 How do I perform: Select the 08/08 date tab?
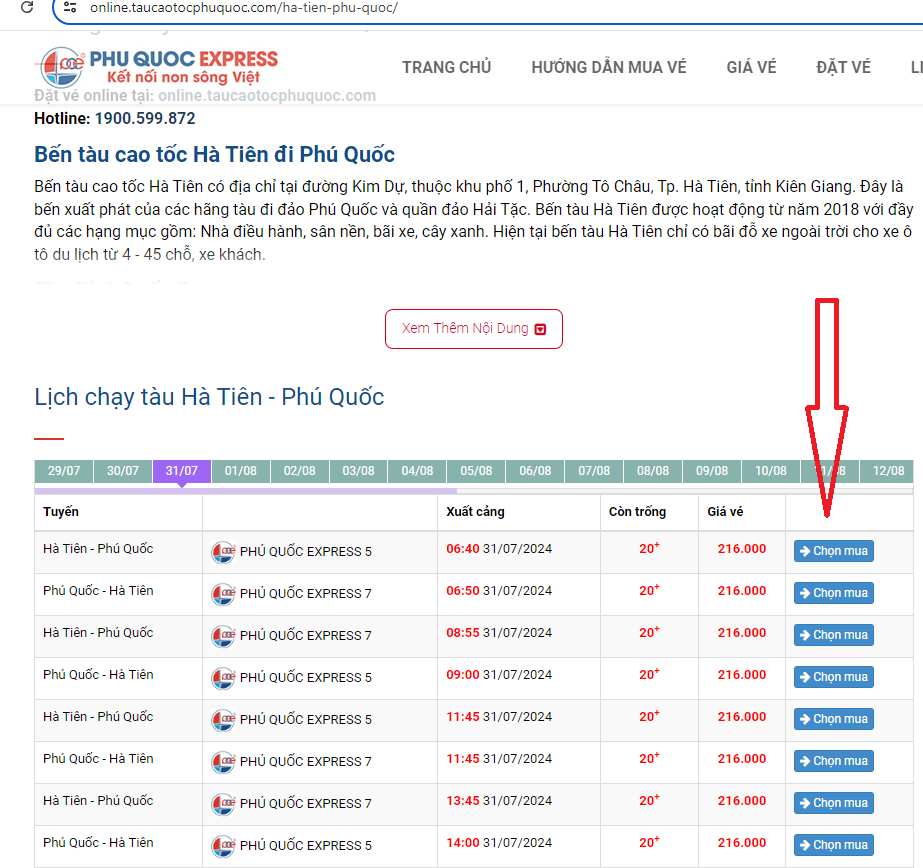coord(653,471)
